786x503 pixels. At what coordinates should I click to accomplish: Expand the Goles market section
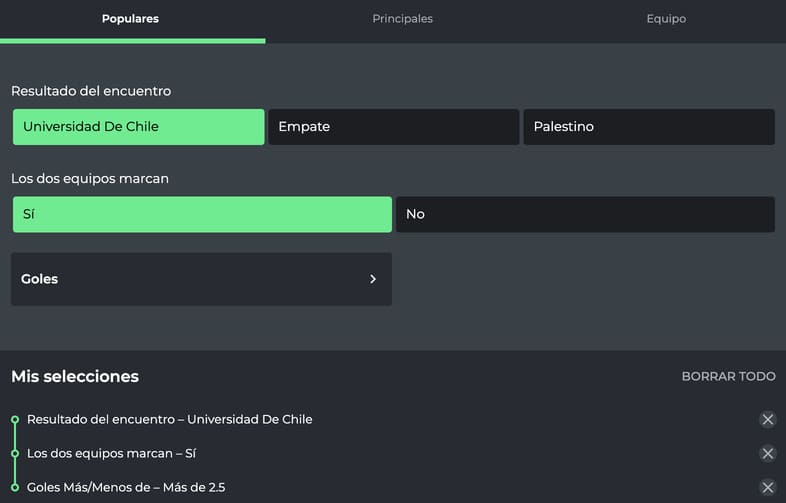pyautogui.click(x=201, y=279)
